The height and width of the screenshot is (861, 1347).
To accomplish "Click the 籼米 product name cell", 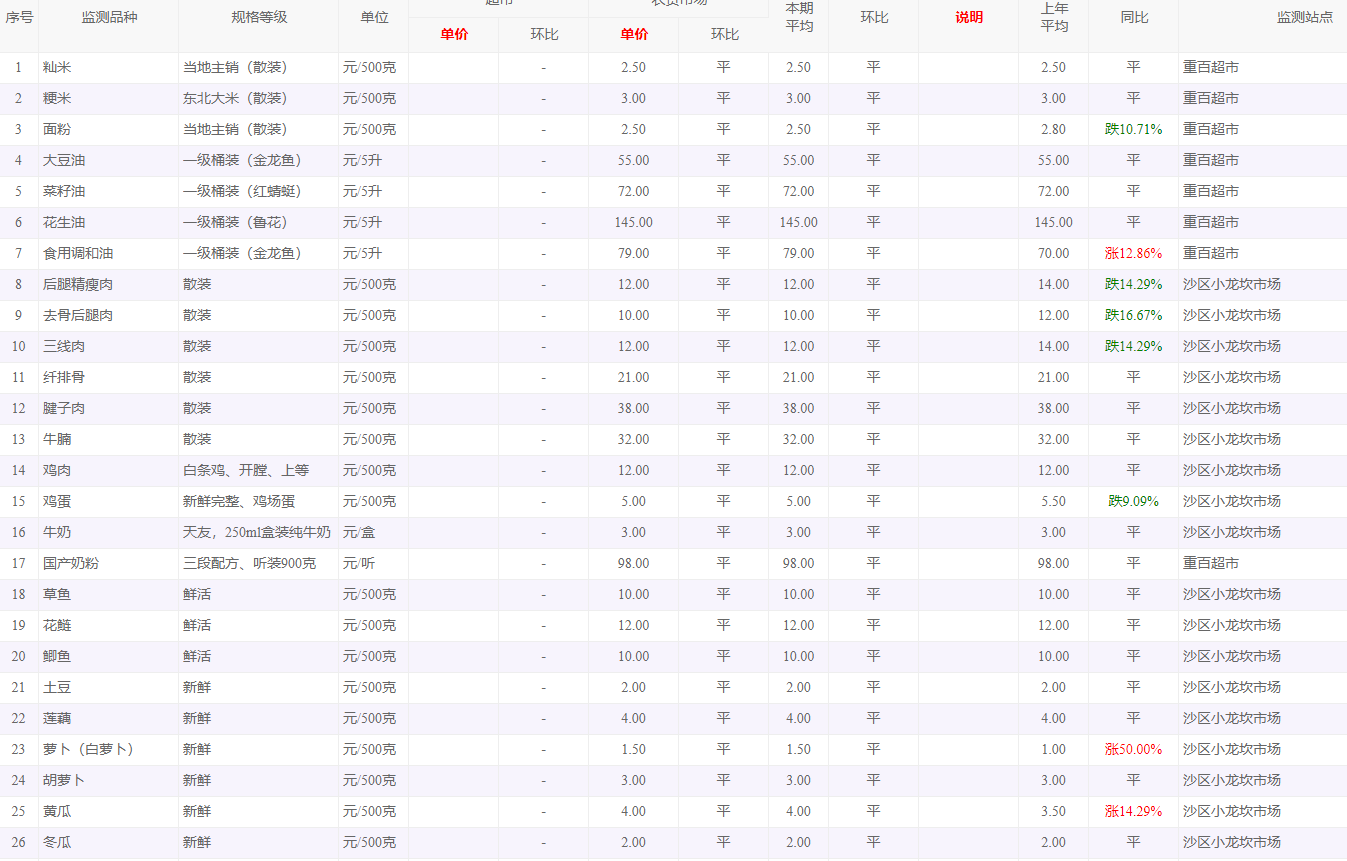I will (x=57, y=68).
